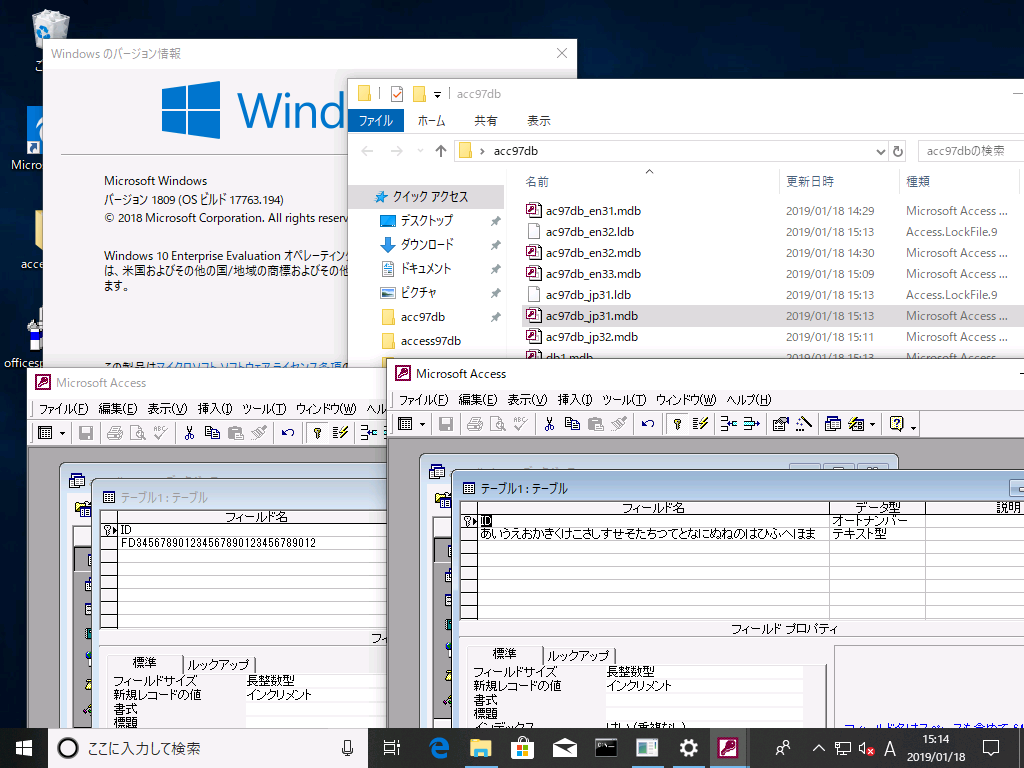Open Properties in the front Access toolbar
The width and height of the screenshot is (1024, 768).
tap(780, 424)
